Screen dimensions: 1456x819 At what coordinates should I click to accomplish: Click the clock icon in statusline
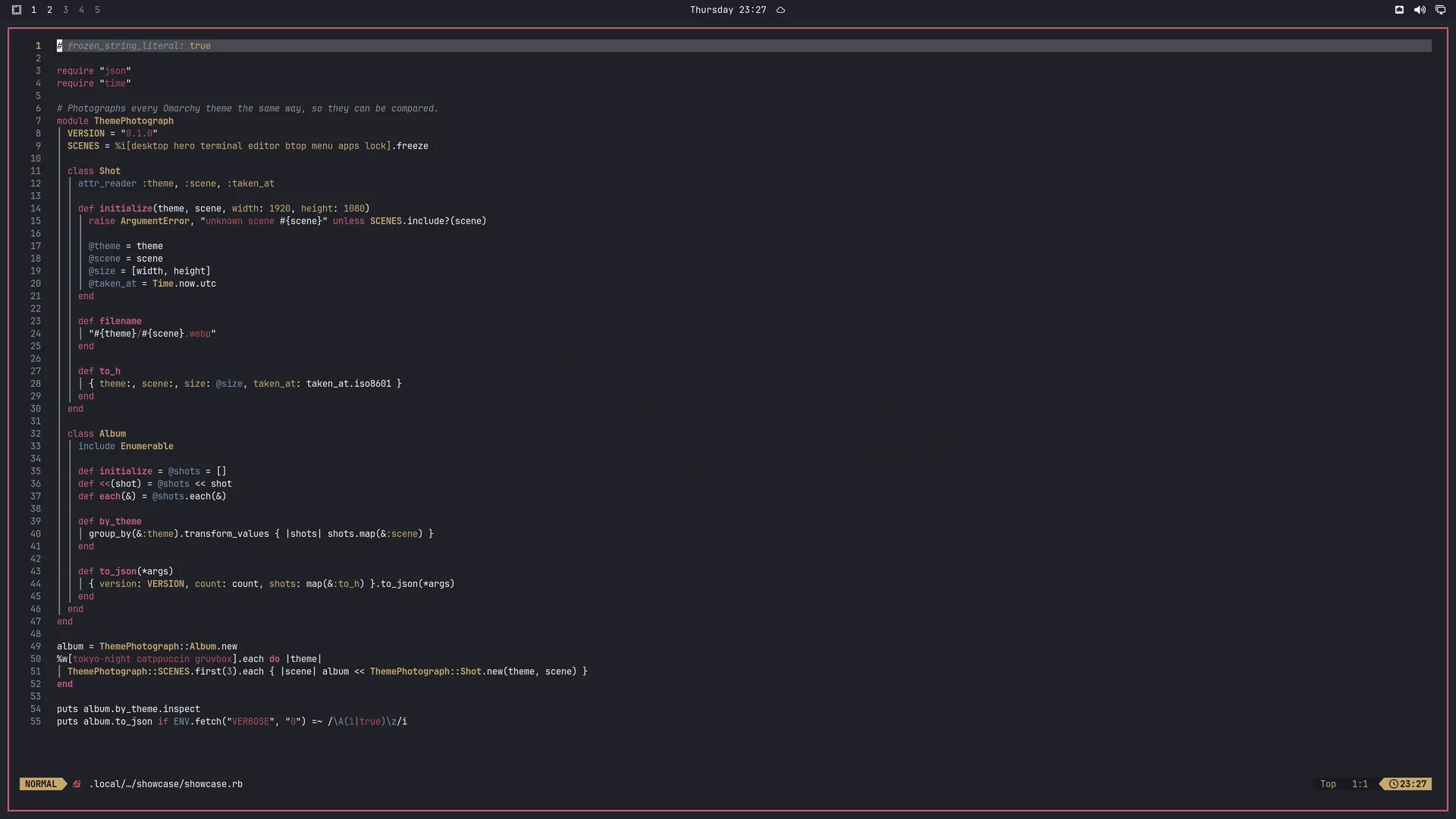[x=1394, y=784]
